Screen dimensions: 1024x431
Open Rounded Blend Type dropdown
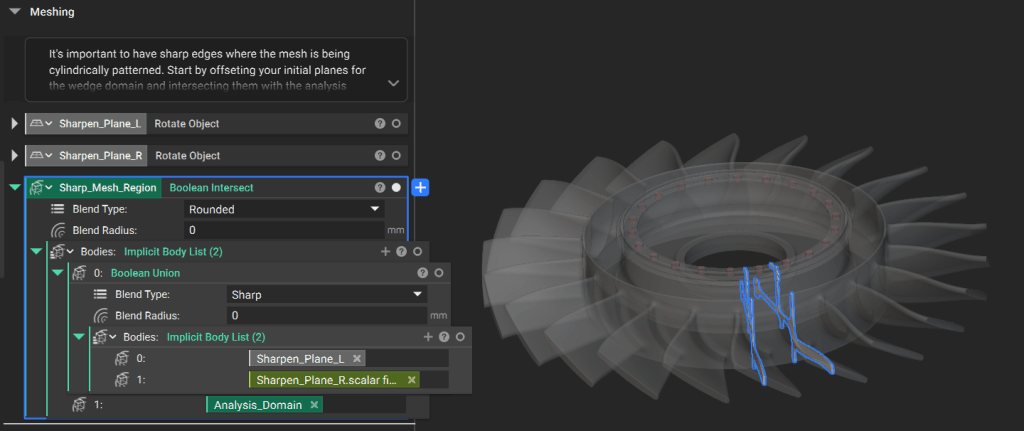tap(285, 209)
